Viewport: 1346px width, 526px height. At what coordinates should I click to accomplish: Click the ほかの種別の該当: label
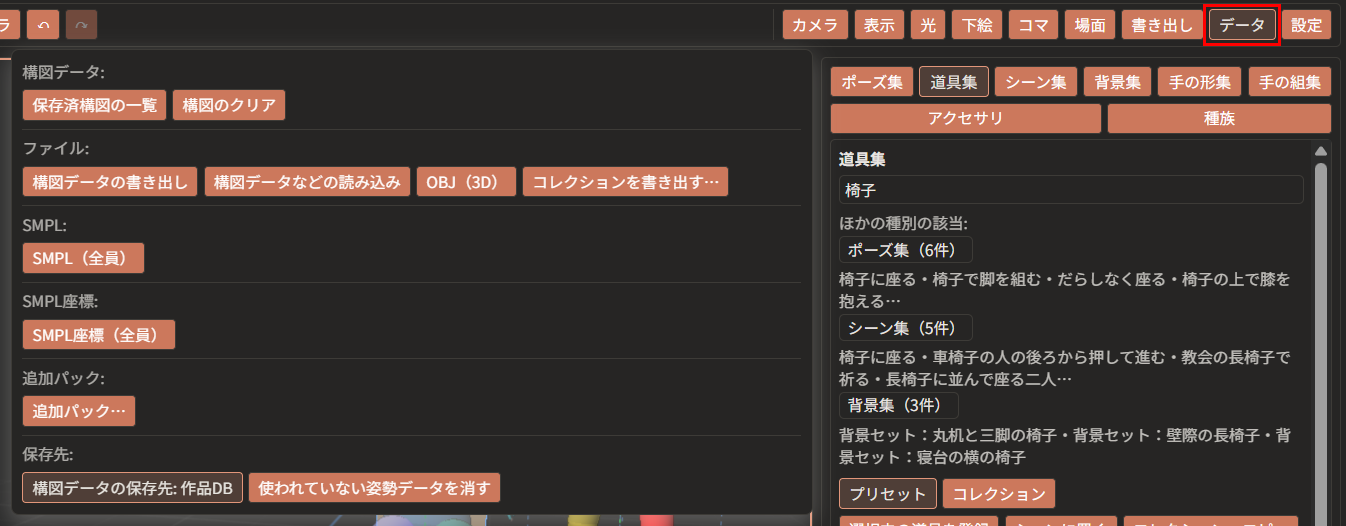coord(903,222)
